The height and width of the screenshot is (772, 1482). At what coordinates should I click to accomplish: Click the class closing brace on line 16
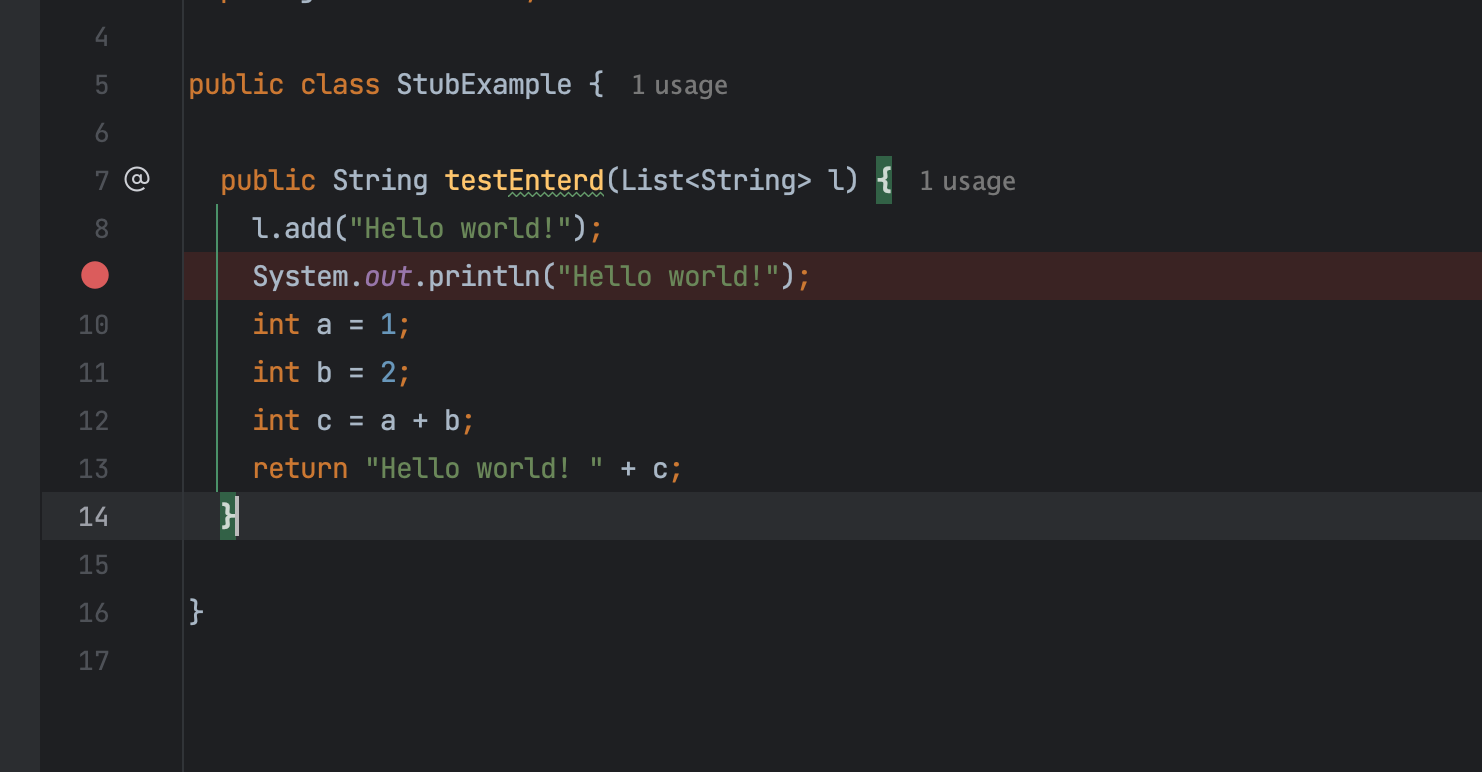click(x=196, y=612)
